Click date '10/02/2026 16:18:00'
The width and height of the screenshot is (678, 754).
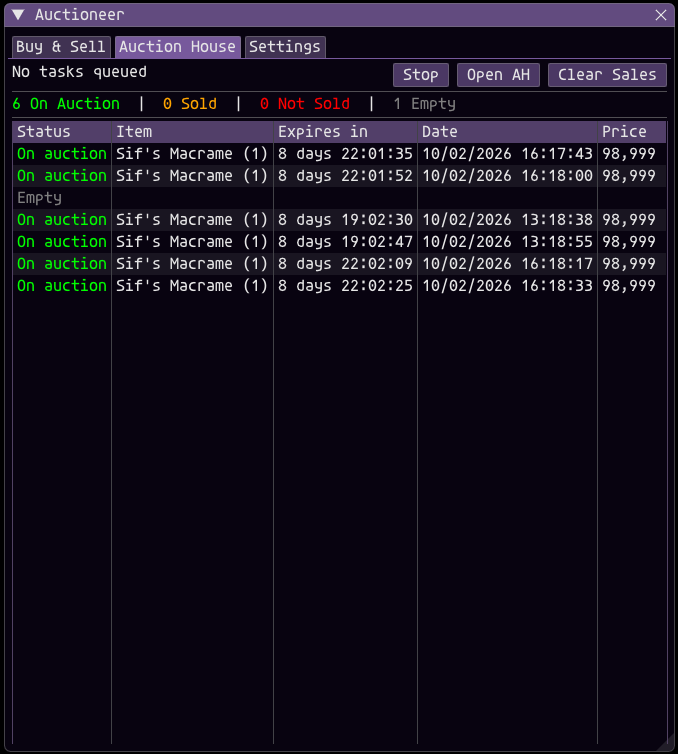[x=507, y=176]
